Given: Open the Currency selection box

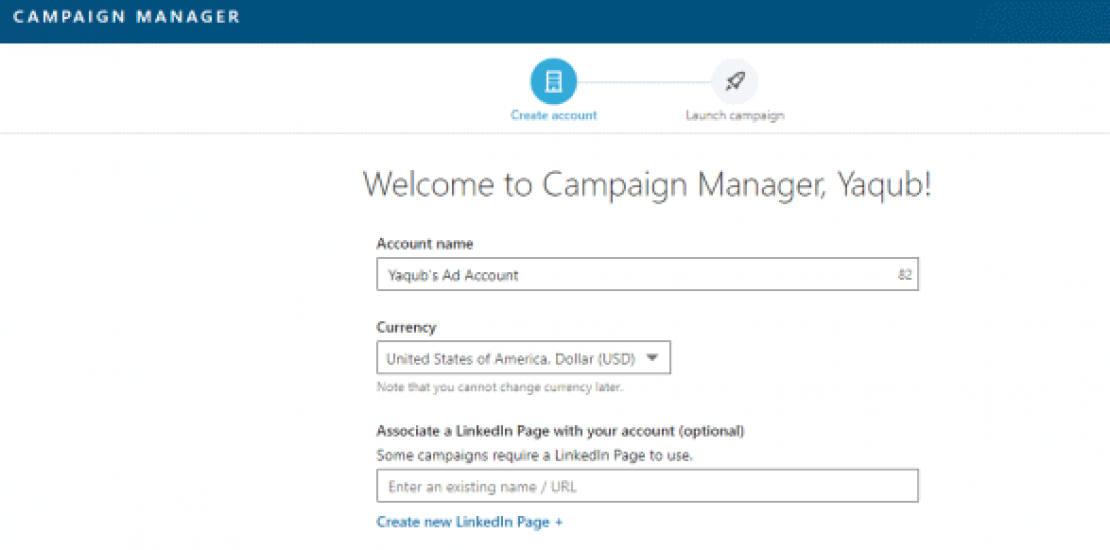Looking at the screenshot, I should [510, 358].
